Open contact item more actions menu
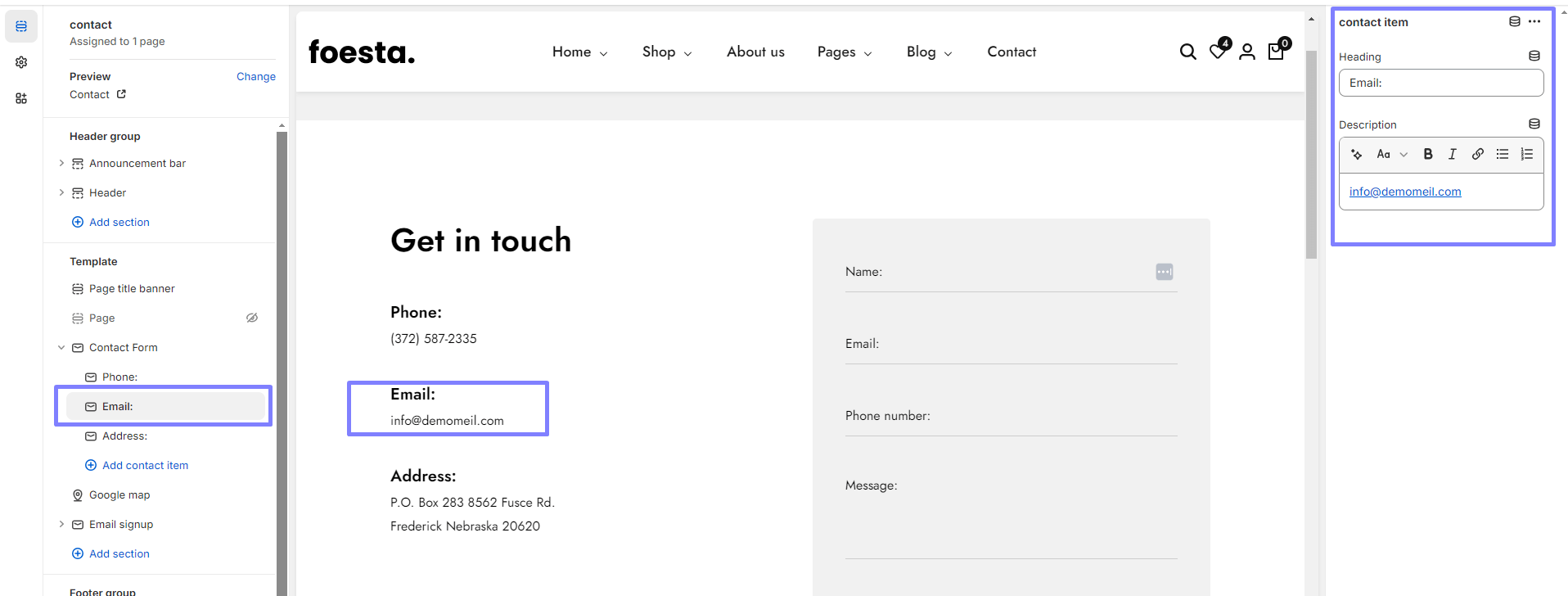 [x=1534, y=22]
